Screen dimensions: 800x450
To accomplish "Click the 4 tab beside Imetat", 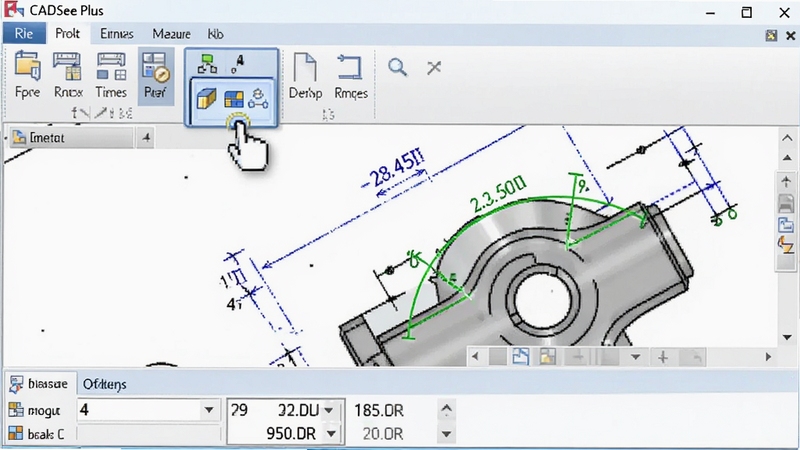I will [146, 138].
